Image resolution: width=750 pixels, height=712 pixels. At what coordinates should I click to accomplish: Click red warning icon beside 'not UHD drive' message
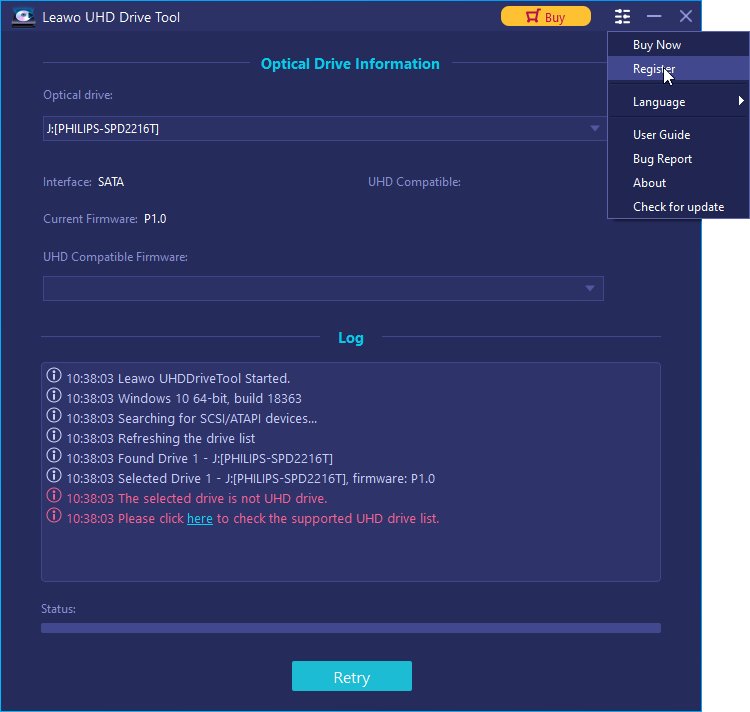coord(54,497)
